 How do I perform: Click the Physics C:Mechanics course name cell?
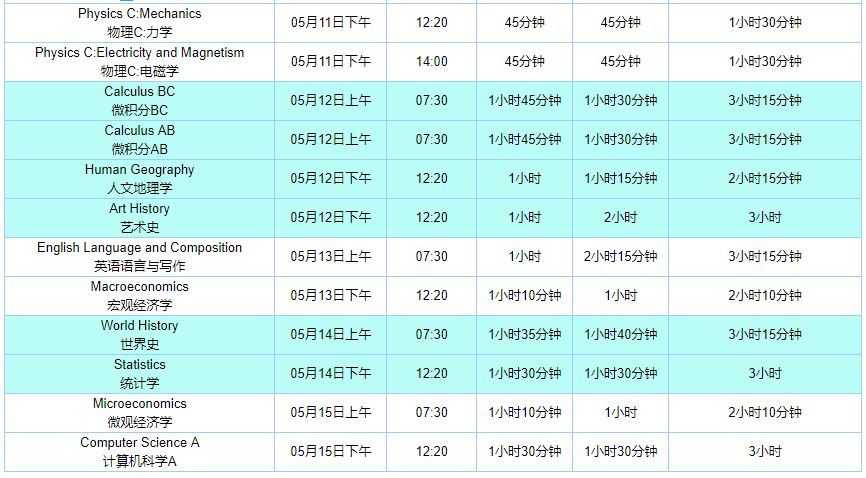click(139, 23)
